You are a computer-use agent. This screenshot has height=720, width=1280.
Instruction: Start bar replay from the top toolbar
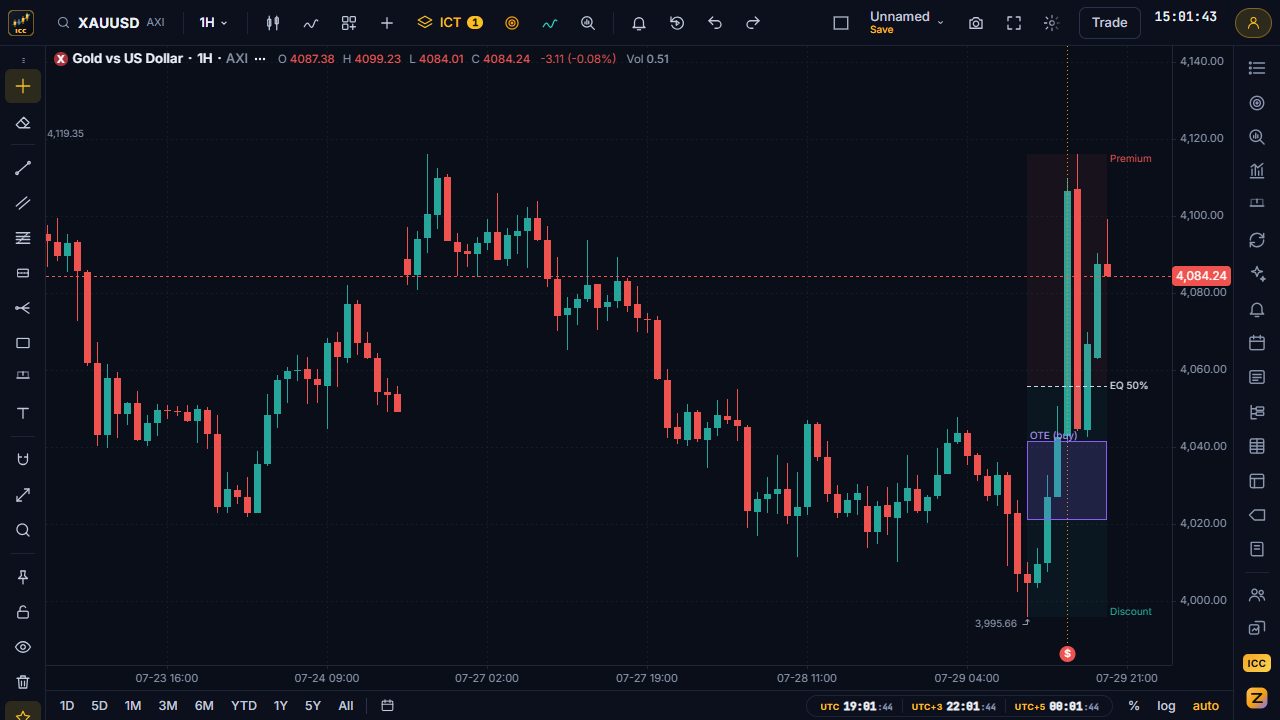(677, 23)
